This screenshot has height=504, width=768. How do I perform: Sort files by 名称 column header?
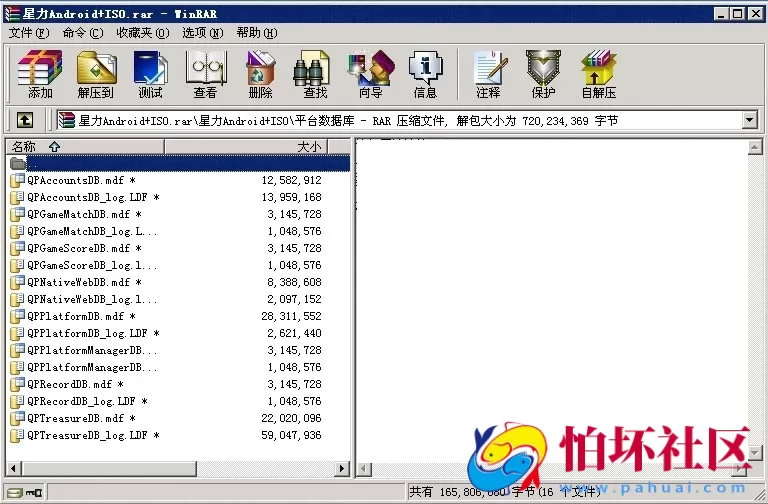click(x=85, y=147)
